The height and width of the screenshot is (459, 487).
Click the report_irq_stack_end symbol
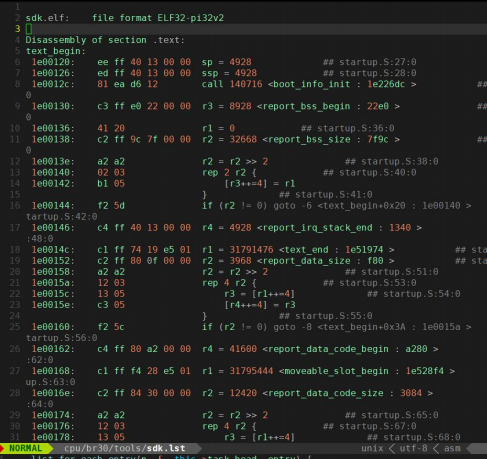pyautogui.click(x=317, y=227)
